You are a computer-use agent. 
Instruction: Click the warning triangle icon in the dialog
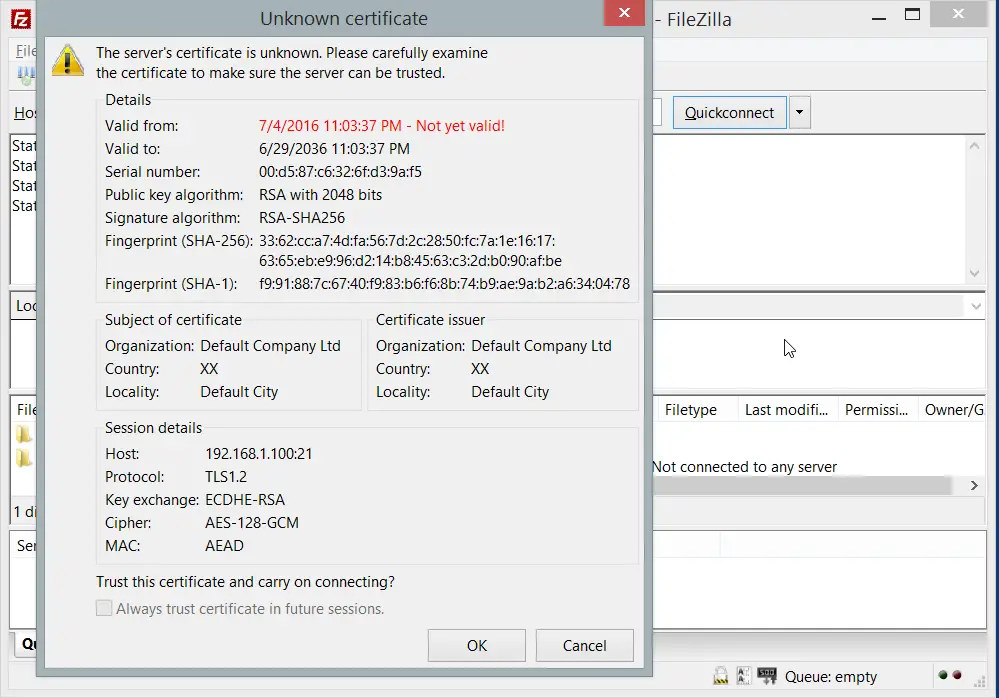coord(68,61)
